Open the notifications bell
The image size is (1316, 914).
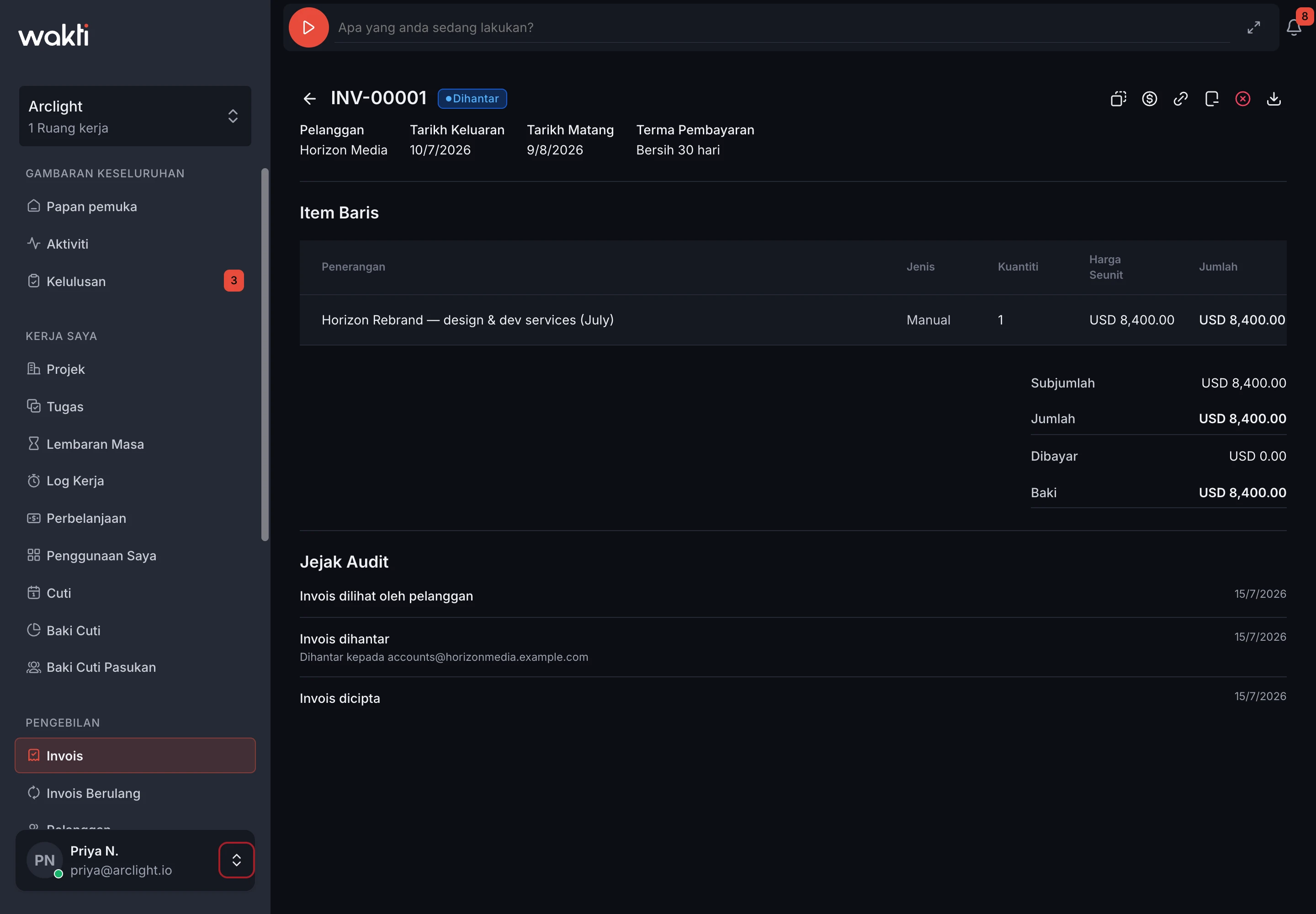click(x=1294, y=27)
